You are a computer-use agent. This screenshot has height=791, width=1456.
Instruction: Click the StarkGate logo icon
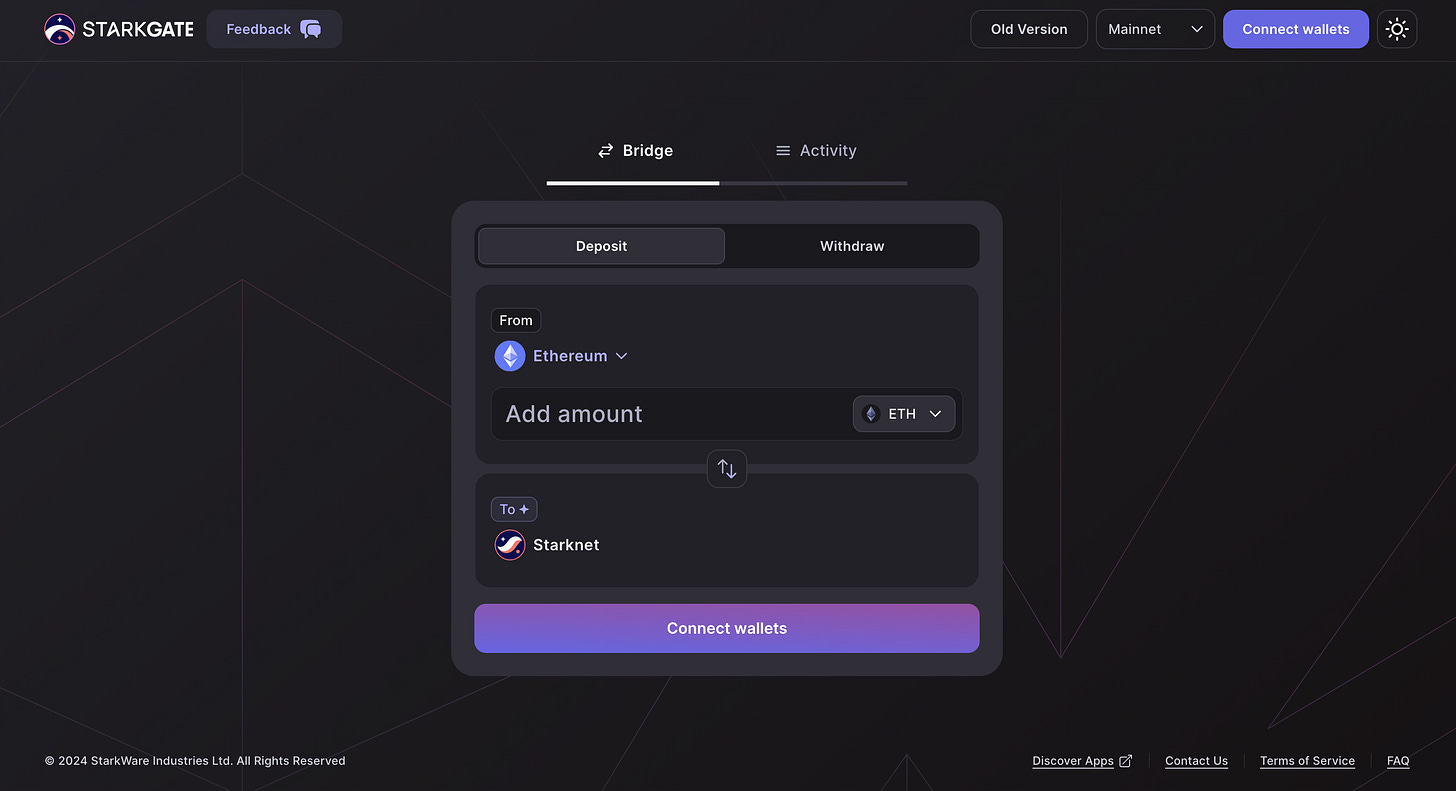(x=60, y=29)
